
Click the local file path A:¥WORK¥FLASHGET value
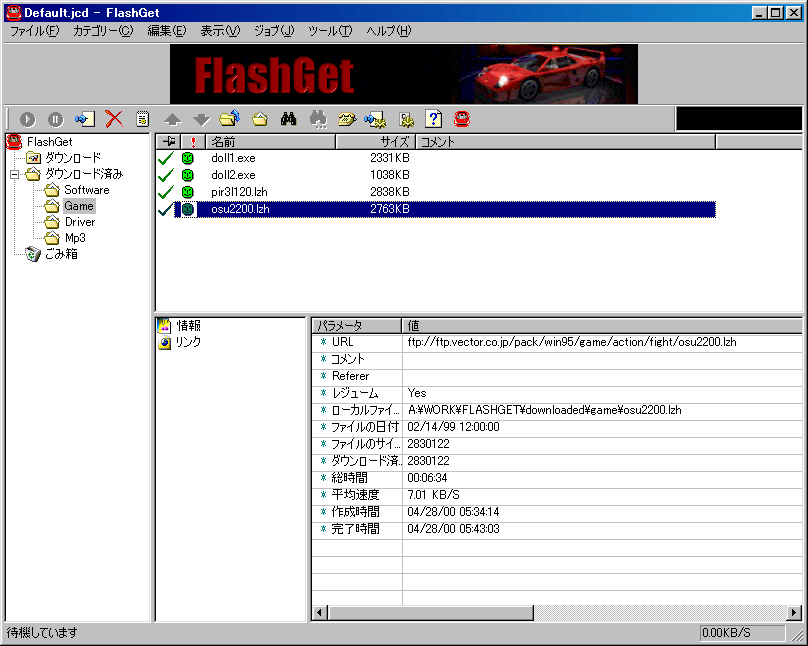tap(545, 410)
